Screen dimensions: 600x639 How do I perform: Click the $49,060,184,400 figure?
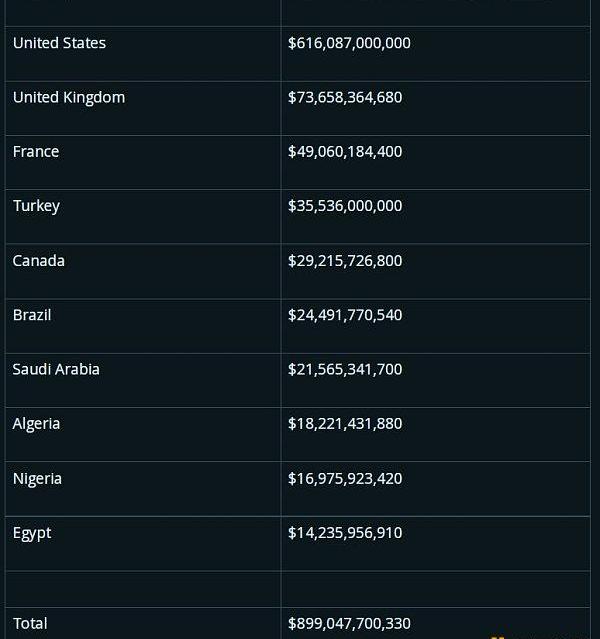(x=345, y=152)
